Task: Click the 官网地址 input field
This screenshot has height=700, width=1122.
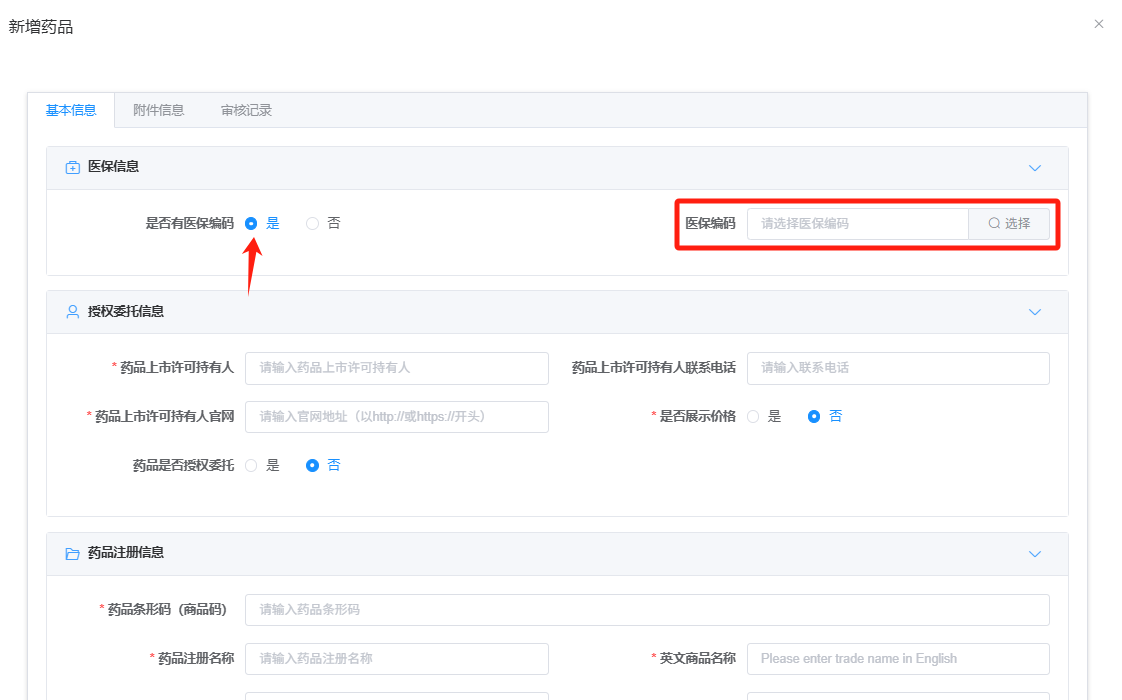Action: [x=397, y=417]
